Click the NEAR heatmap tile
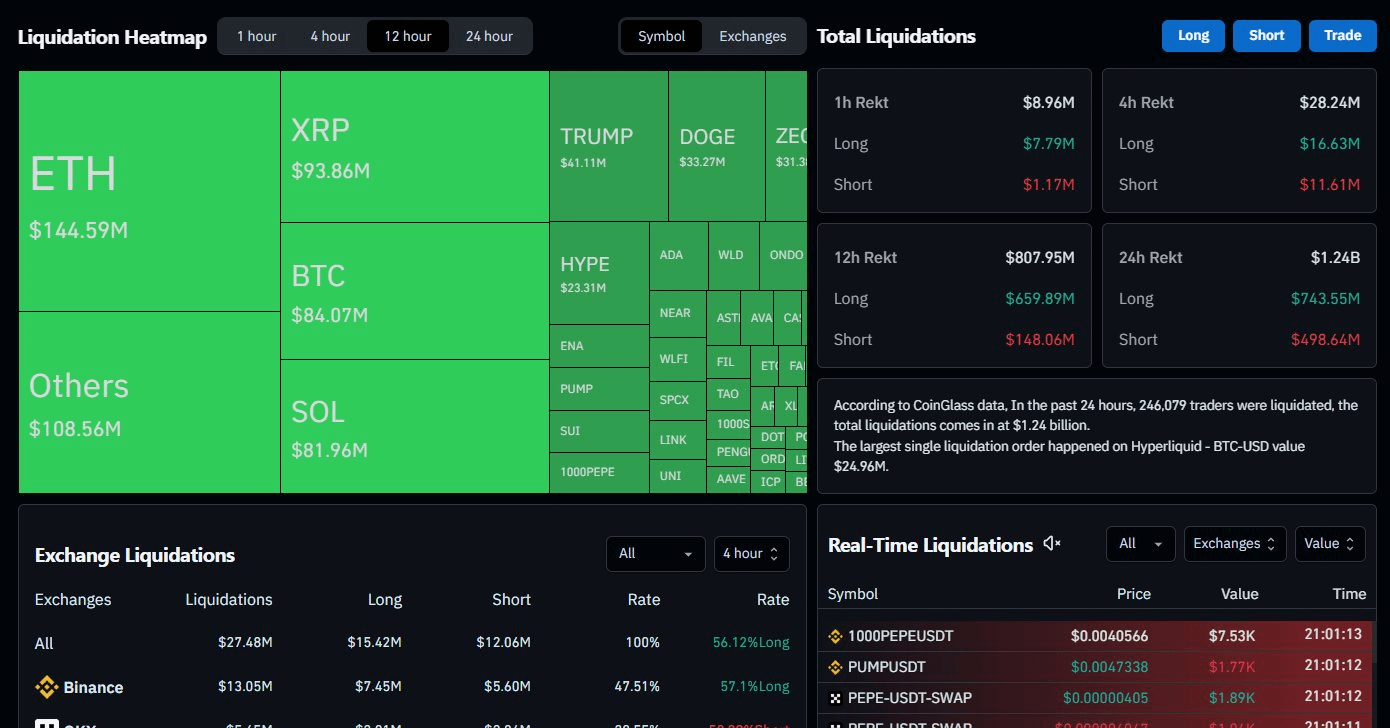This screenshot has height=728, width=1390. (678, 314)
